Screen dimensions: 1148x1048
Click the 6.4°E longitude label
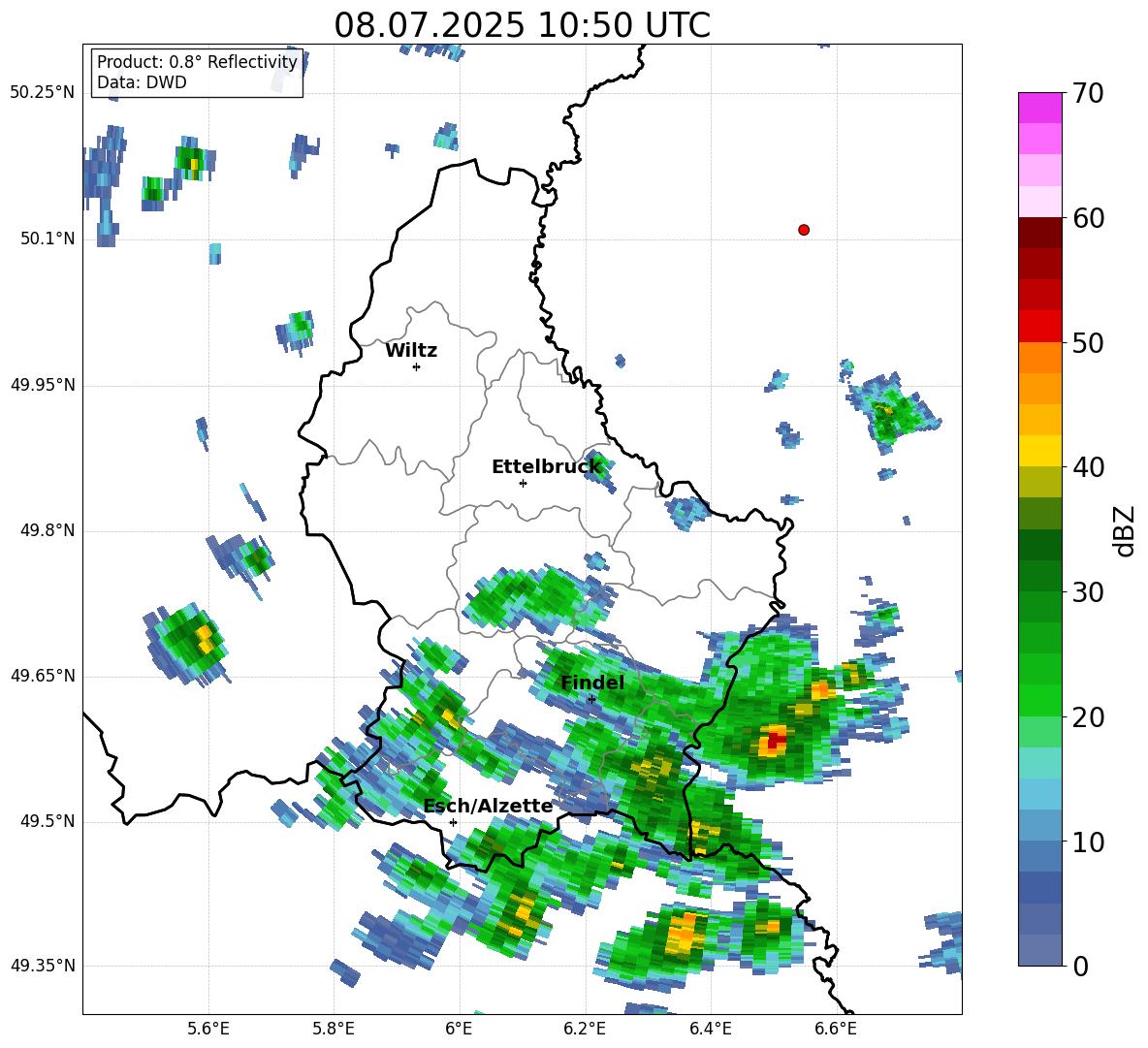point(710,1029)
